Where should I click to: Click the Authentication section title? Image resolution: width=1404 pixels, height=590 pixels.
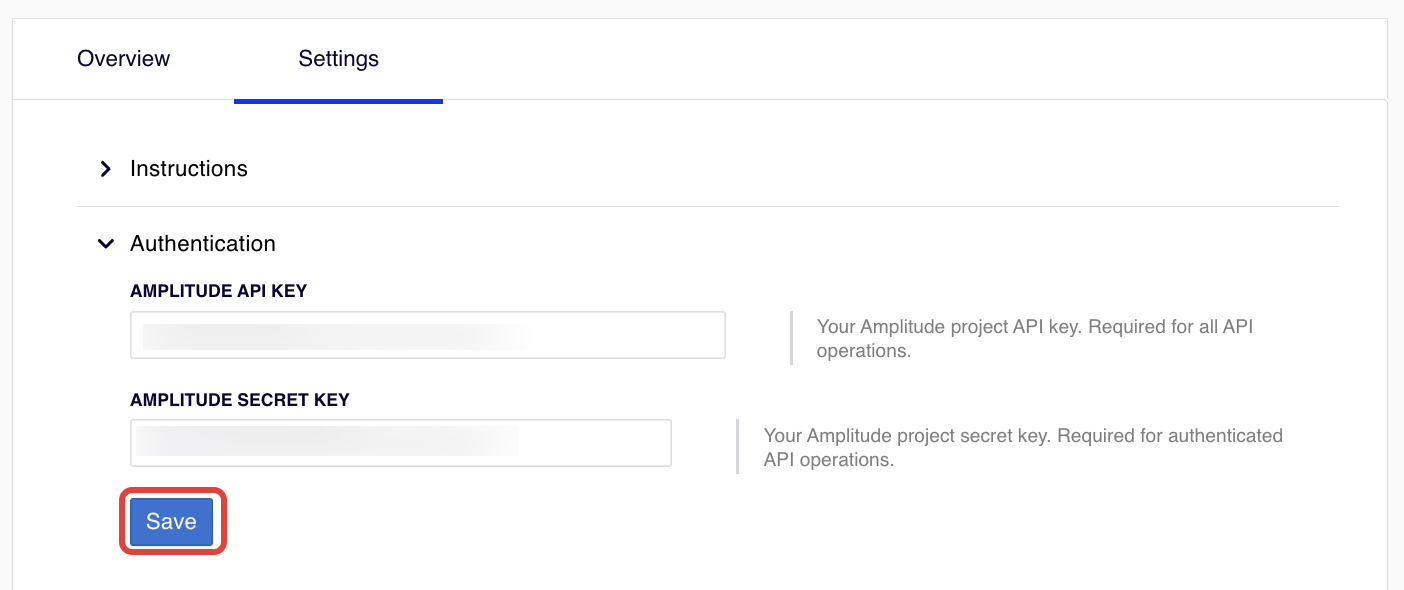click(x=203, y=244)
